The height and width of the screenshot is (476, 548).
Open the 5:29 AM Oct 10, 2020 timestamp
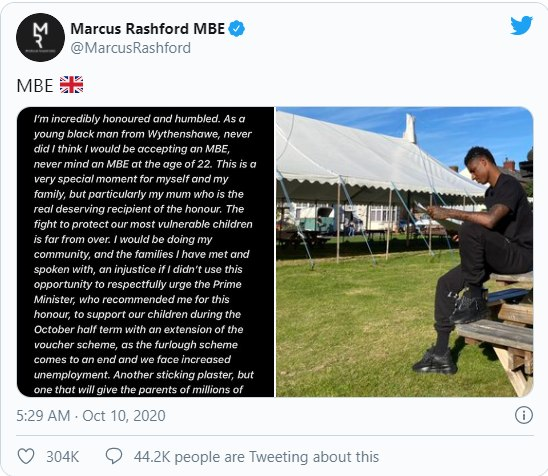click(91, 416)
